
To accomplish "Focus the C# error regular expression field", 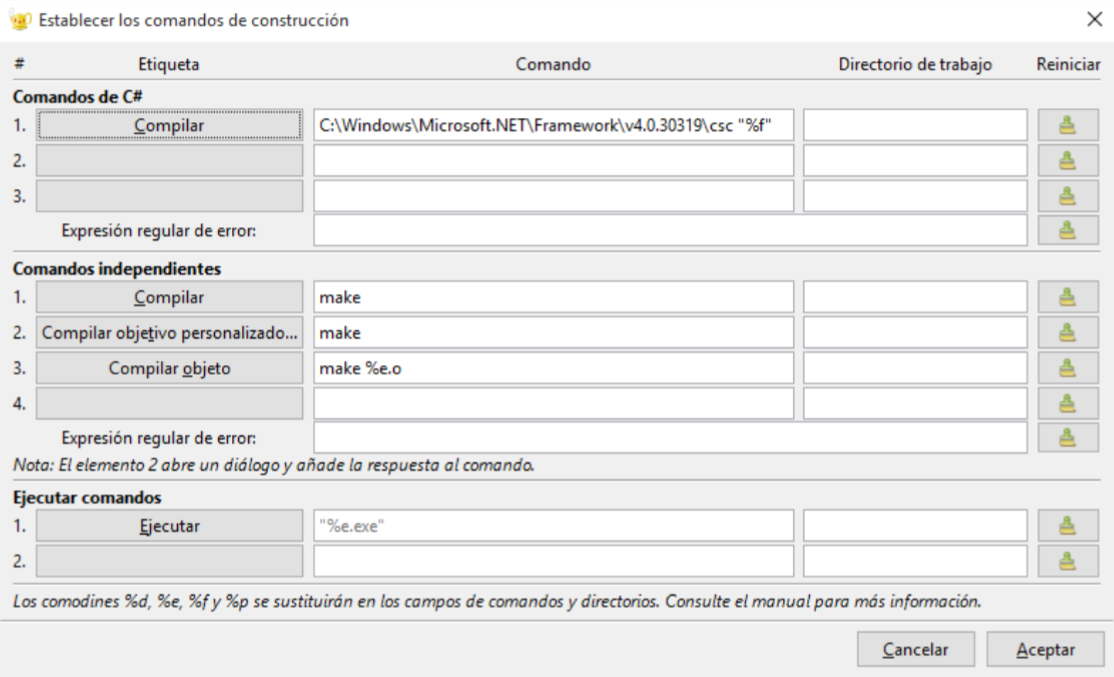I will 670,230.
